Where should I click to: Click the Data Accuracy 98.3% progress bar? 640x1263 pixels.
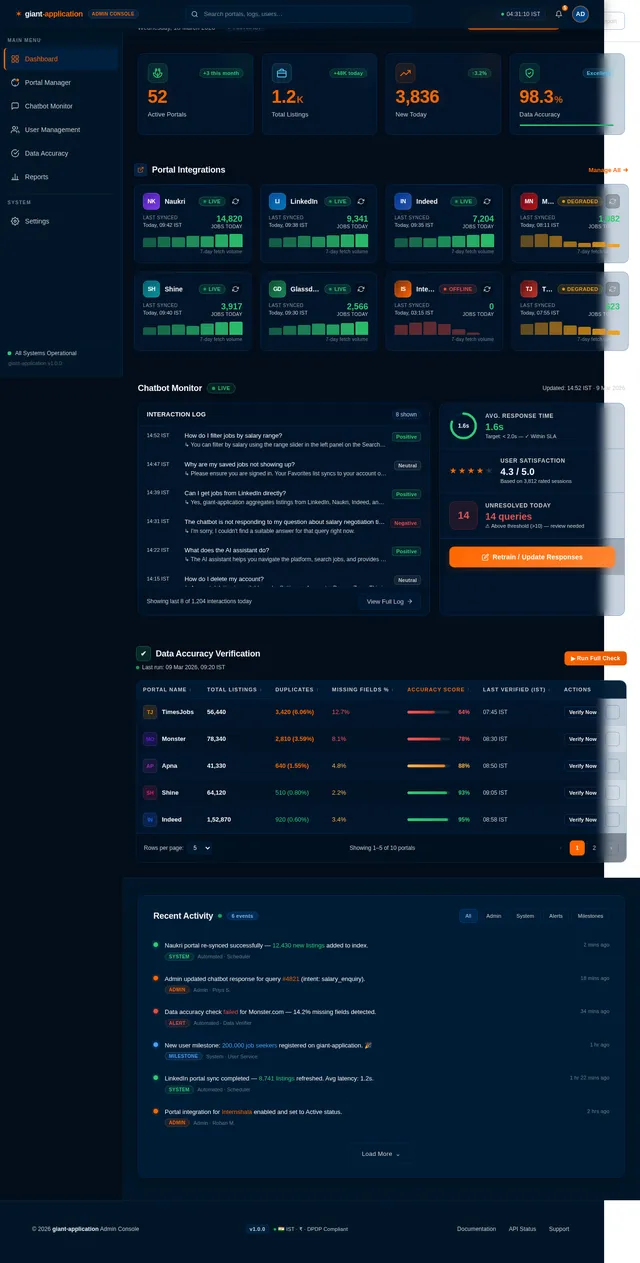pyautogui.click(x=567, y=125)
